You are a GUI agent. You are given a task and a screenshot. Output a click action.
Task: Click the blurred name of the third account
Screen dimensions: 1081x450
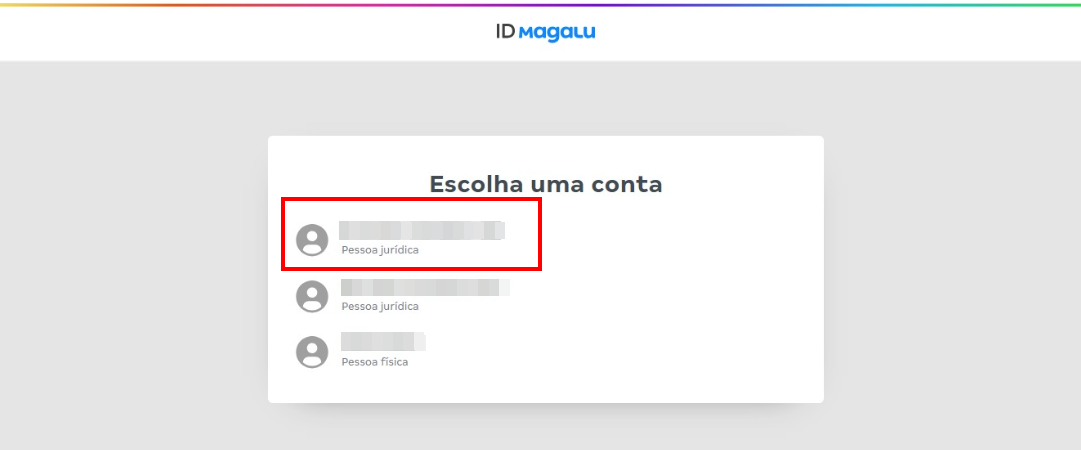click(383, 342)
